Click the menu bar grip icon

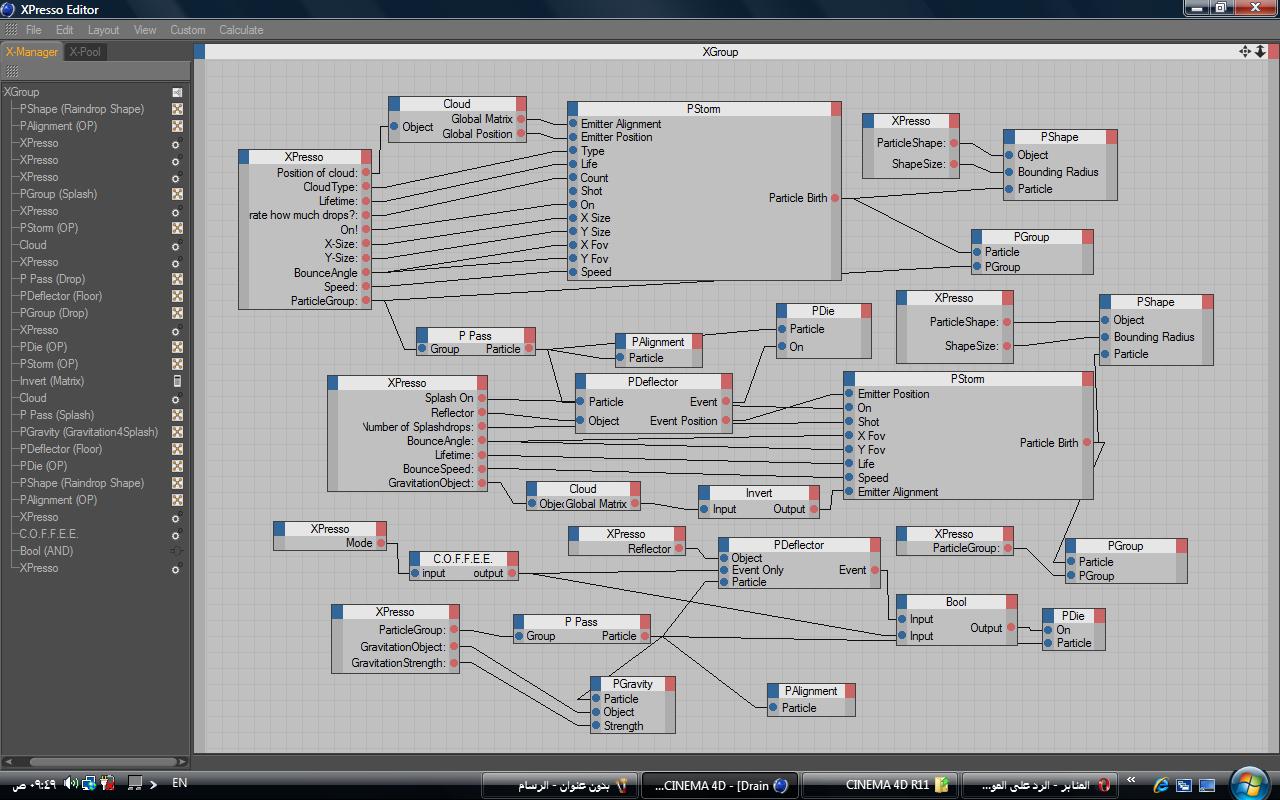tap(11, 30)
